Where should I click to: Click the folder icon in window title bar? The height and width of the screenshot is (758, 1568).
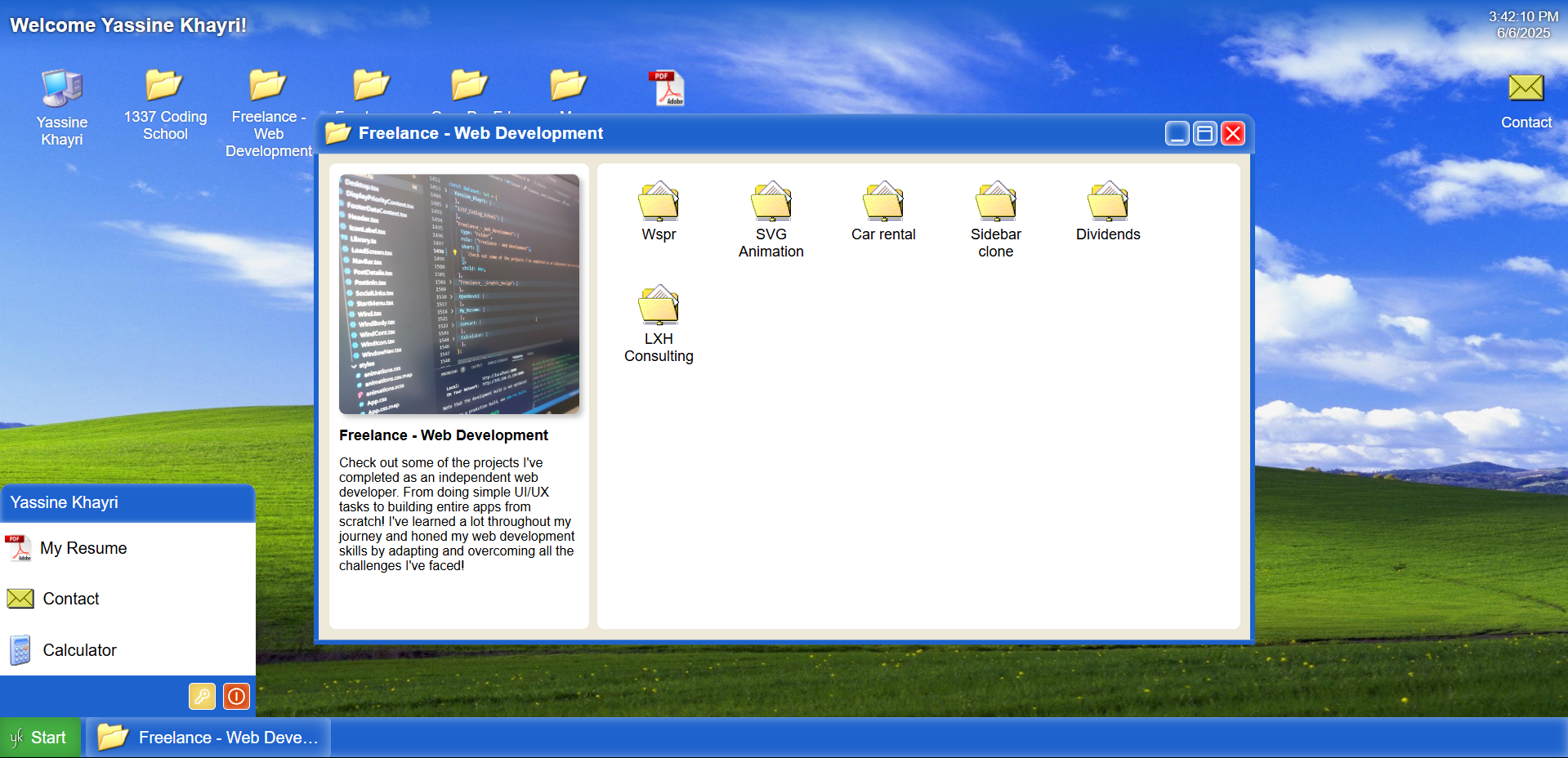pyautogui.click(x=338, y=133)
